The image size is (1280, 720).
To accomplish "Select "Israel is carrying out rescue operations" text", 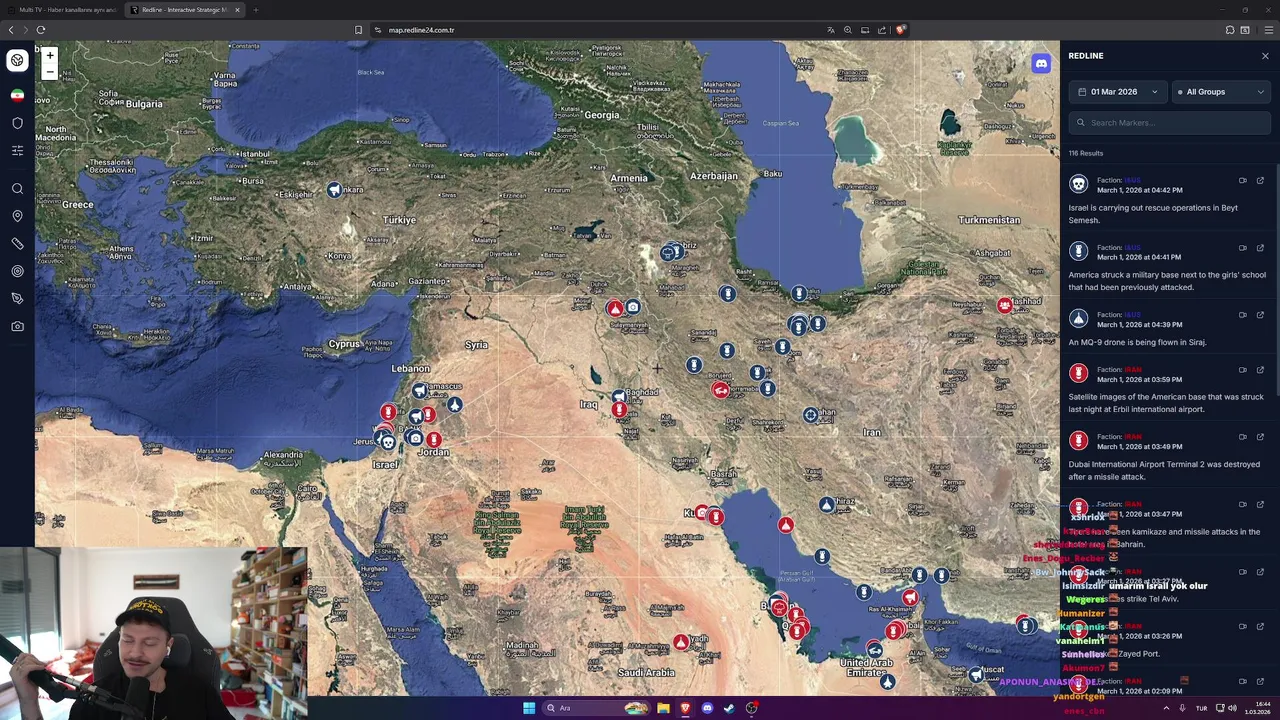I will tap(1152, 214).
